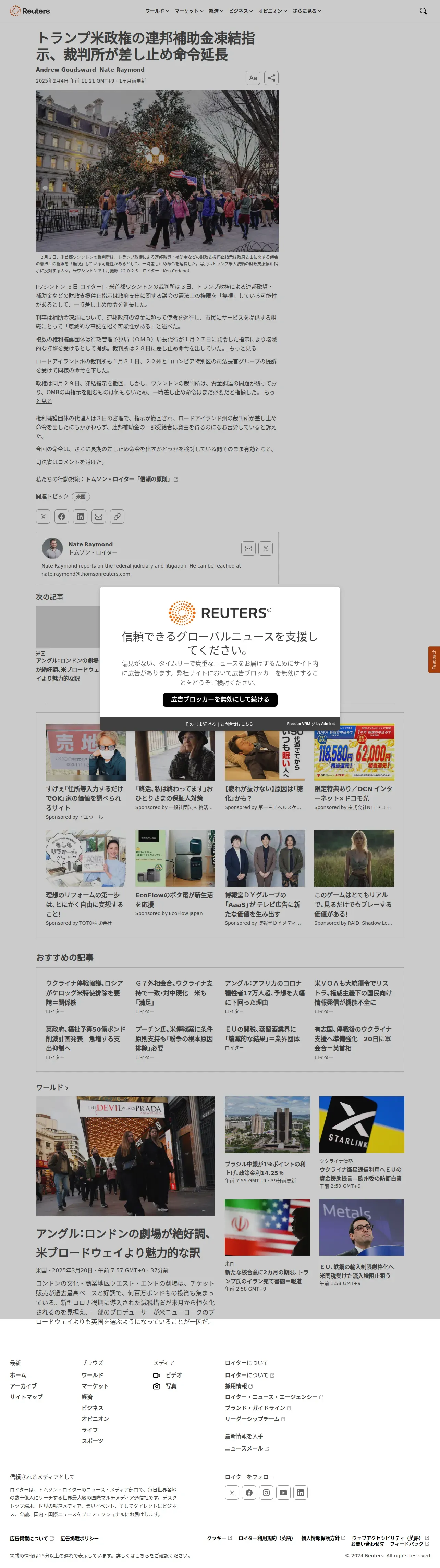The height and width of the screenshot is (1568, 440).
Task: Share article on LinkedIn below topics
Action: click(x=80, y=517)
